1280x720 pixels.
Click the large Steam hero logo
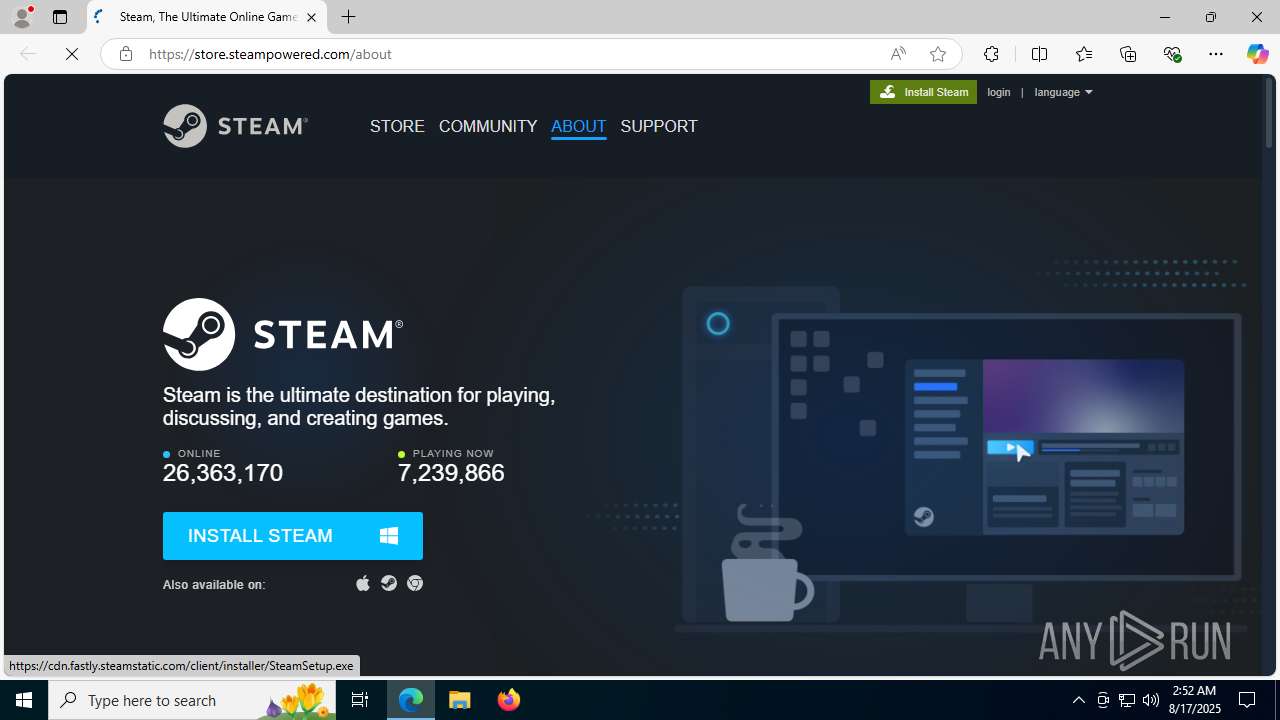point(283,334)
